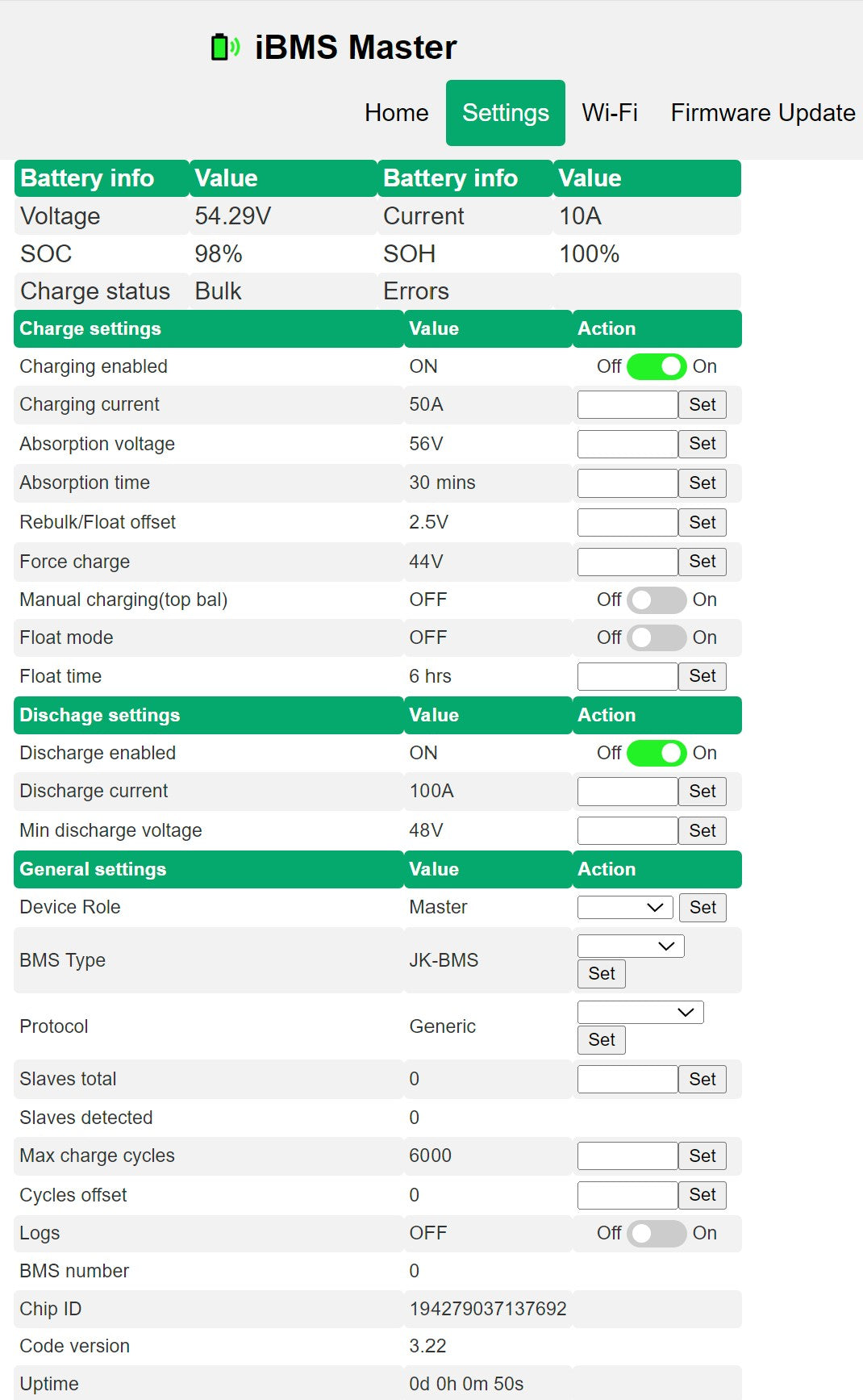Open the Firmware Update page
Screen dimensions: 863x1400
click(762, 113)
